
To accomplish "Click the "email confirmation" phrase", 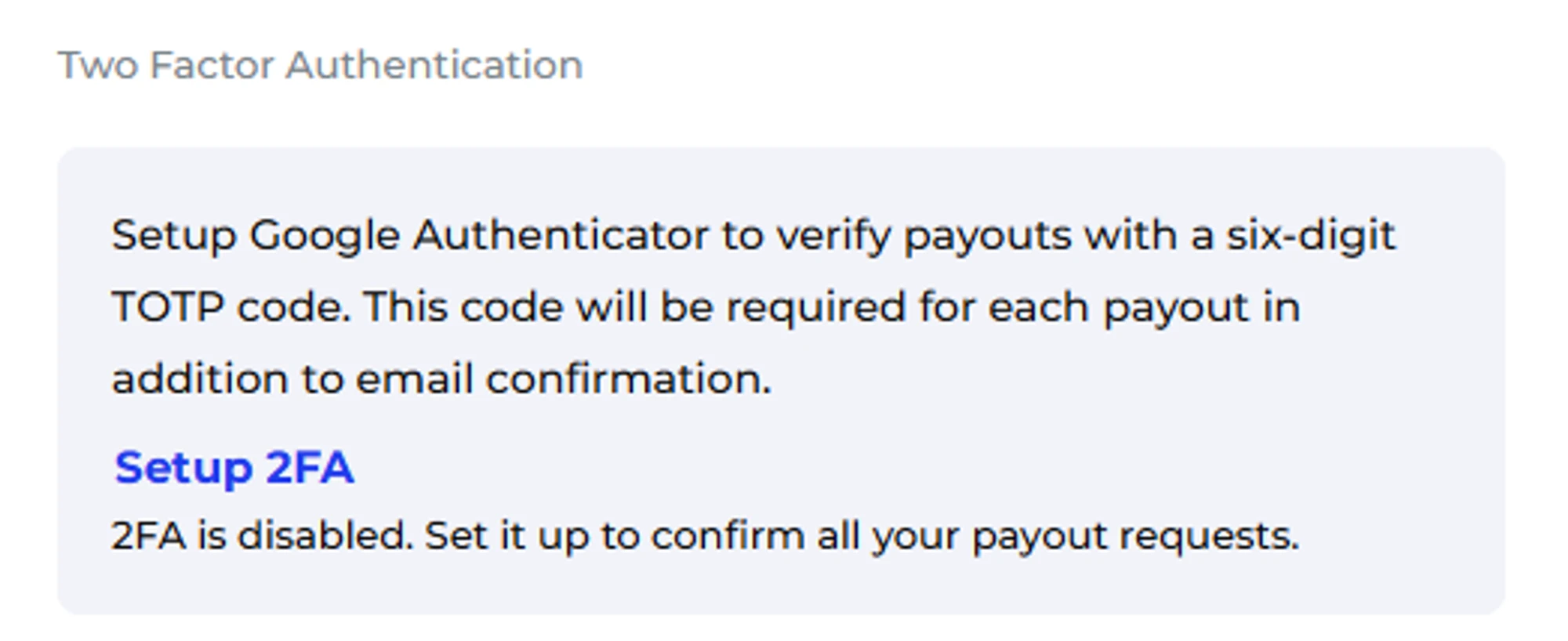I will tap(563, 379).
